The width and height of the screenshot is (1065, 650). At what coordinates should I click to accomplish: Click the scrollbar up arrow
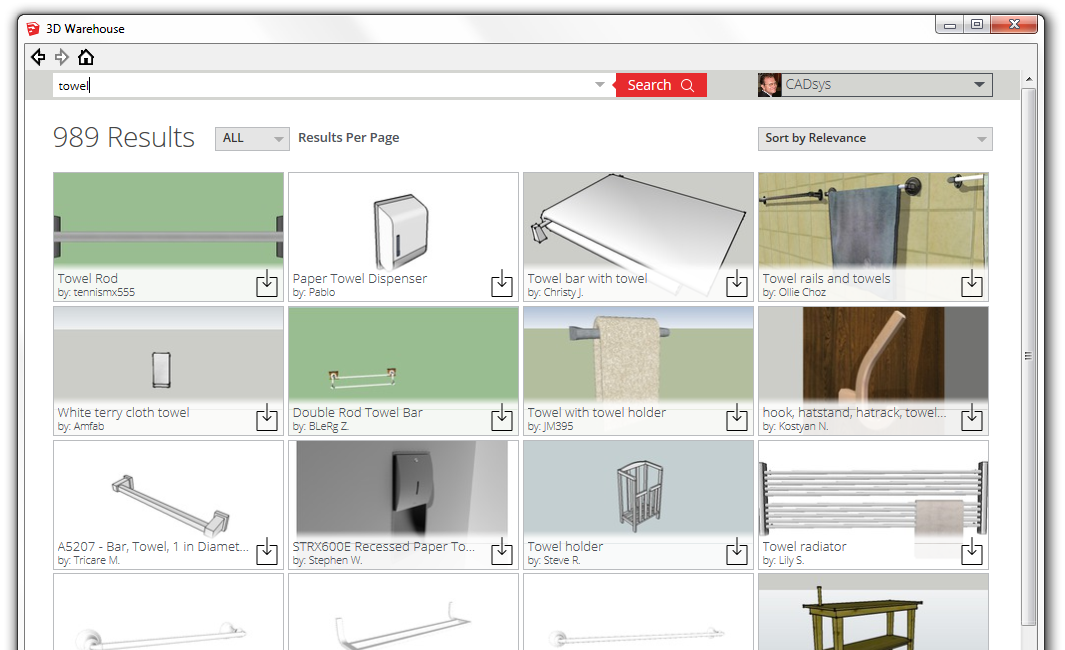(1028, 79)
